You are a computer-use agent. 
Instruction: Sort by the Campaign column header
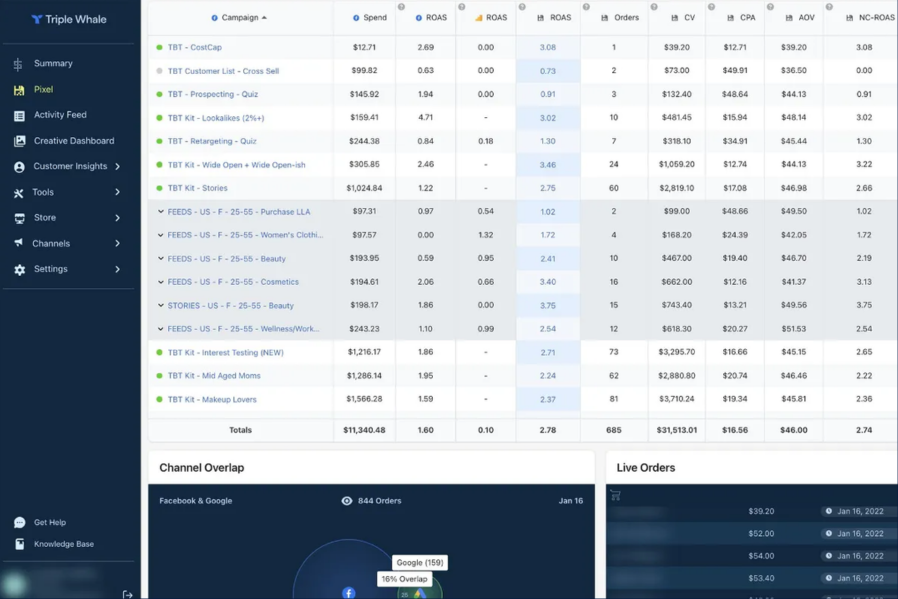(239, 18)
